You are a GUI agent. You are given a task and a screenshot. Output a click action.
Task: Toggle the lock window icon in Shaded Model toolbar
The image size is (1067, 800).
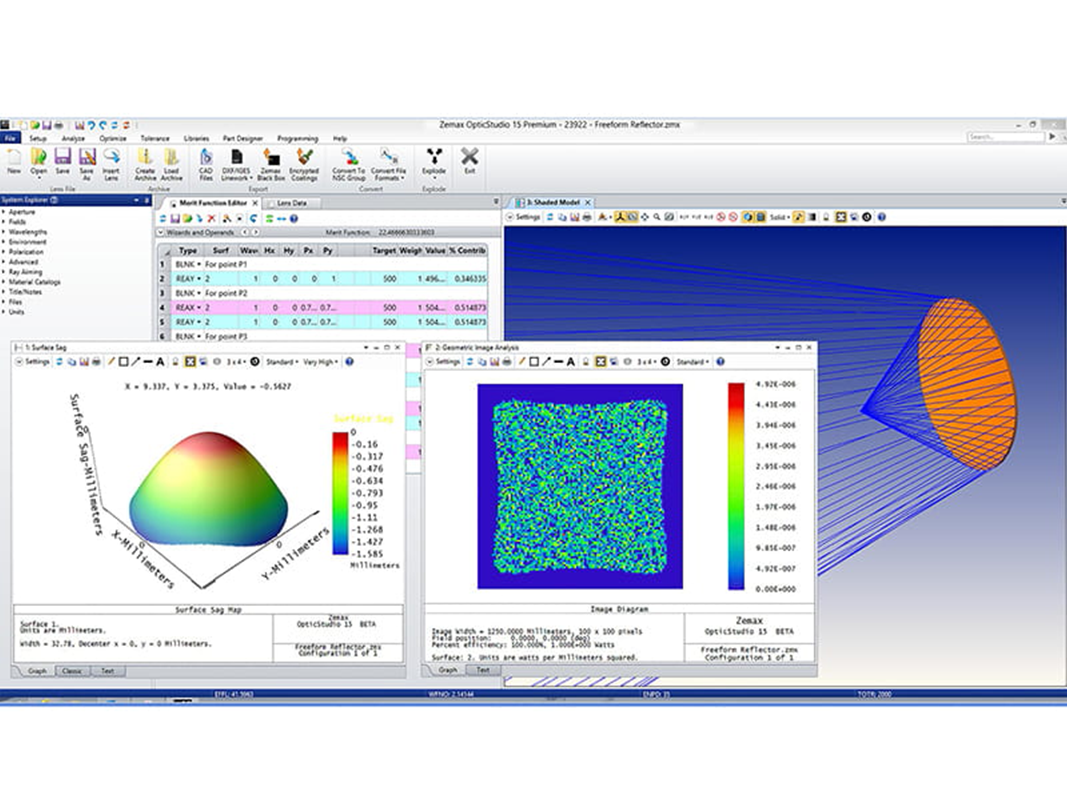pyautogui.click(x=826, y=217)
